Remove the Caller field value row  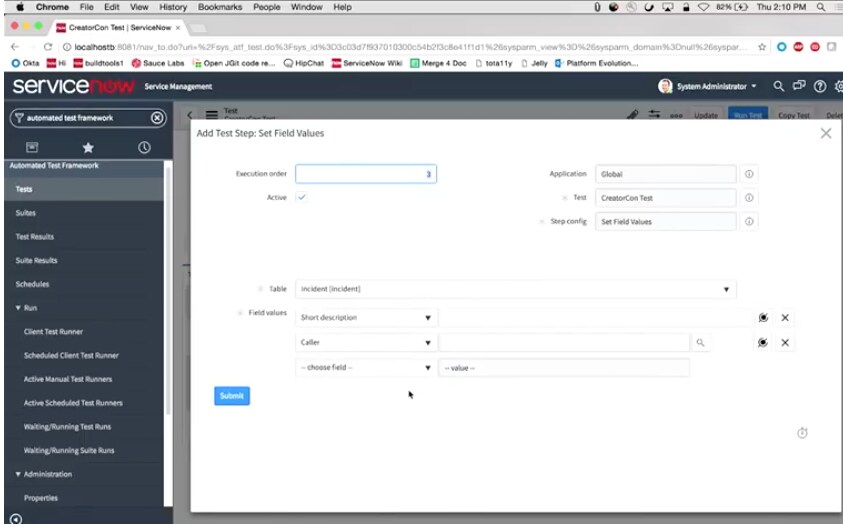click(x=785, y=343)
